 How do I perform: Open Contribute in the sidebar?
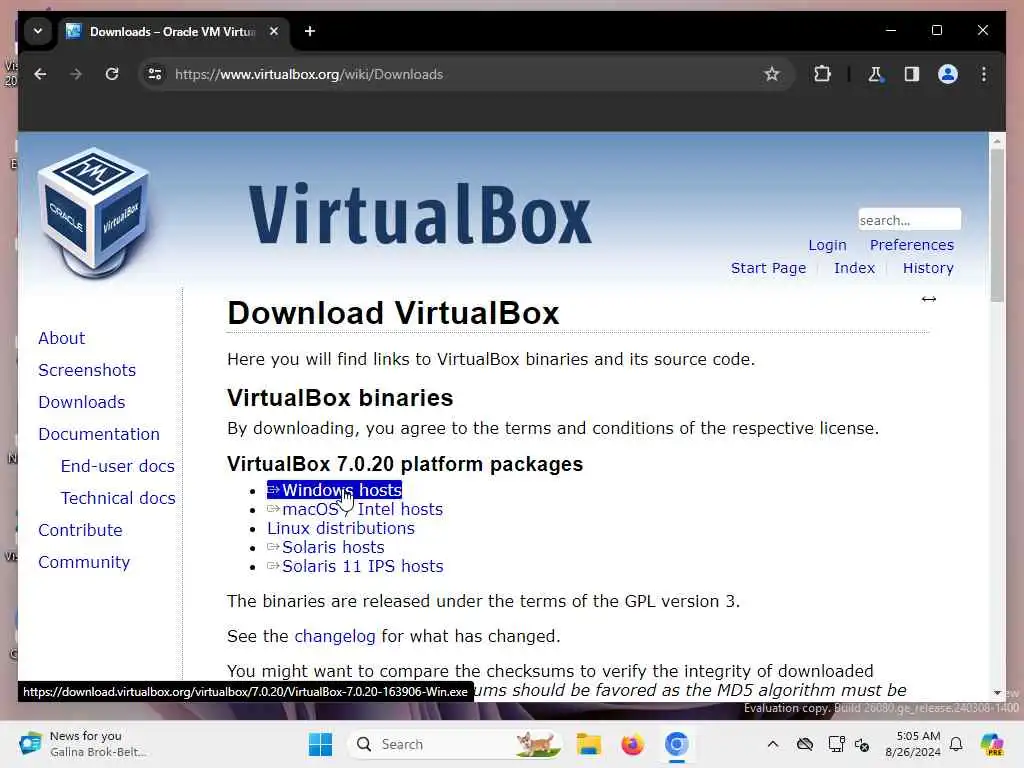click(x=80, y=530)
